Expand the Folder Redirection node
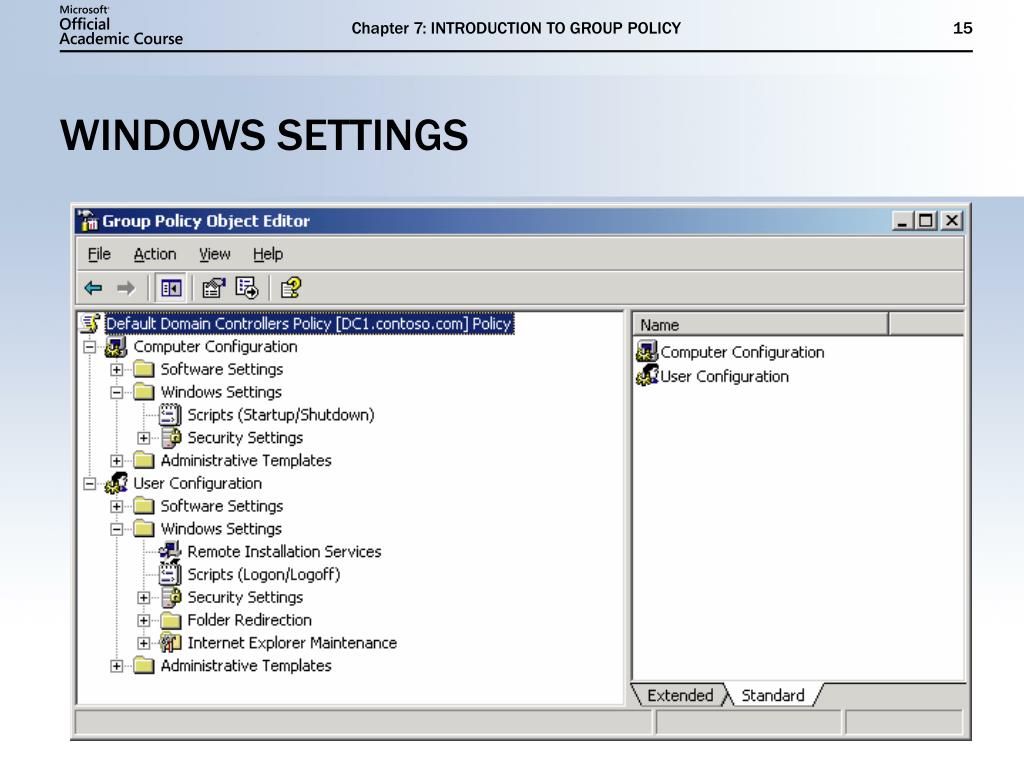This screenshot has height=768, width=1024. (x=144, y=620)
